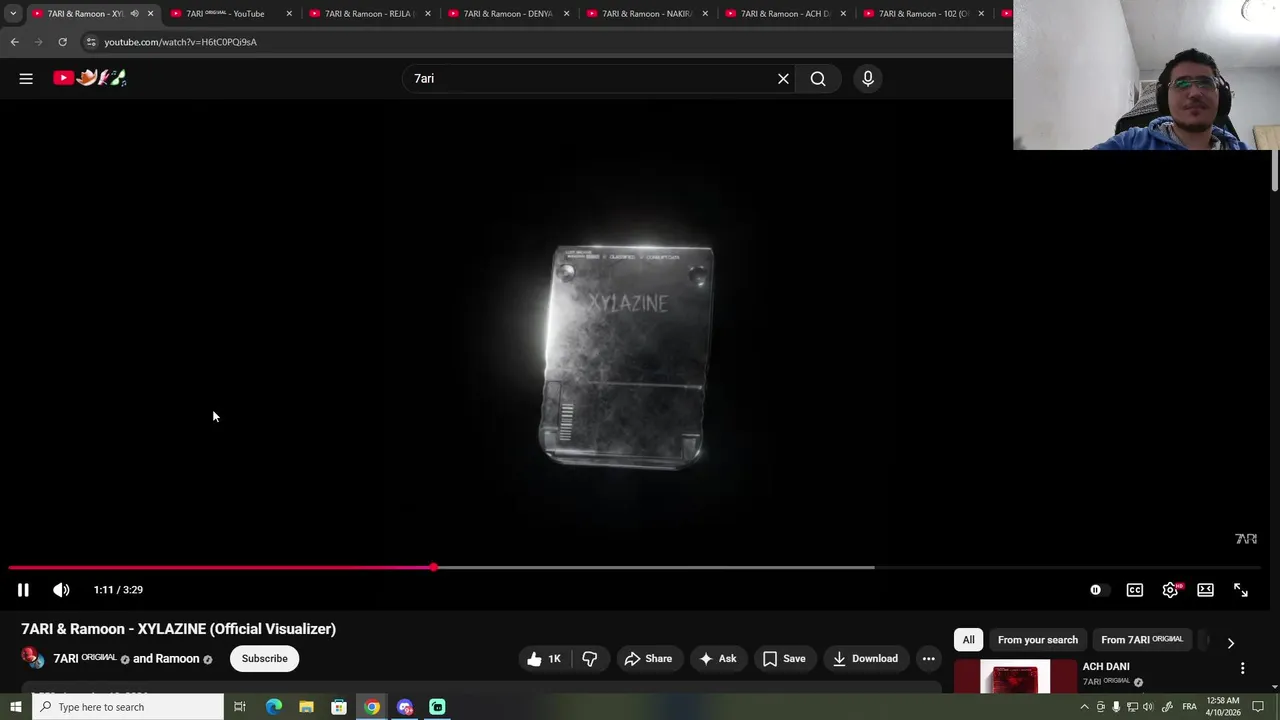Mute the video player volume

[x=61, y=590]
